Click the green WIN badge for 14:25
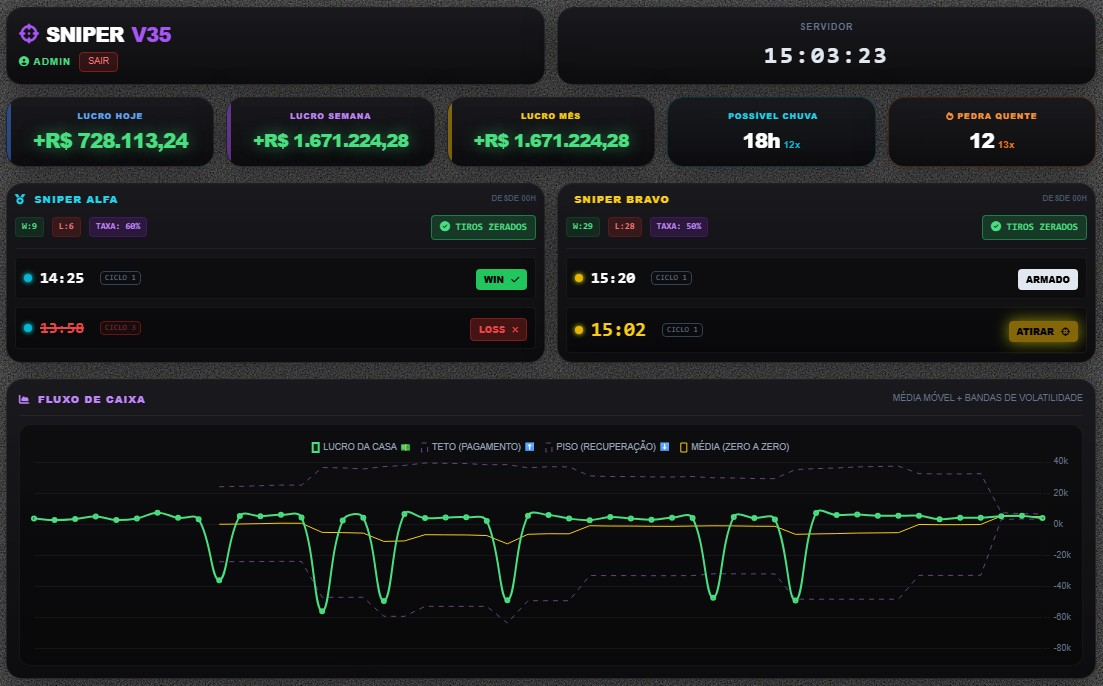This screenshot has width=1103, height=686. tap(501, 279)
